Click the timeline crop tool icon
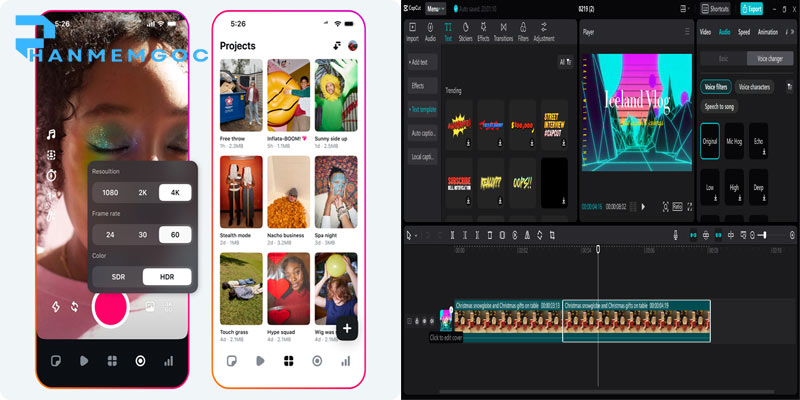This screenshot has height=400, width=800. (x=552, y=235)
